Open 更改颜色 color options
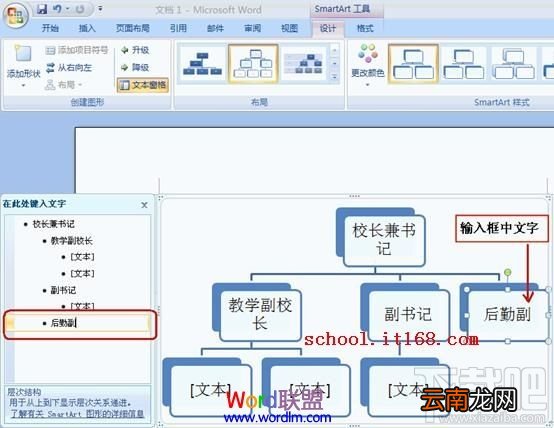Image resolution: width=554 pixels, height=428 pixels. coord(367,64)
